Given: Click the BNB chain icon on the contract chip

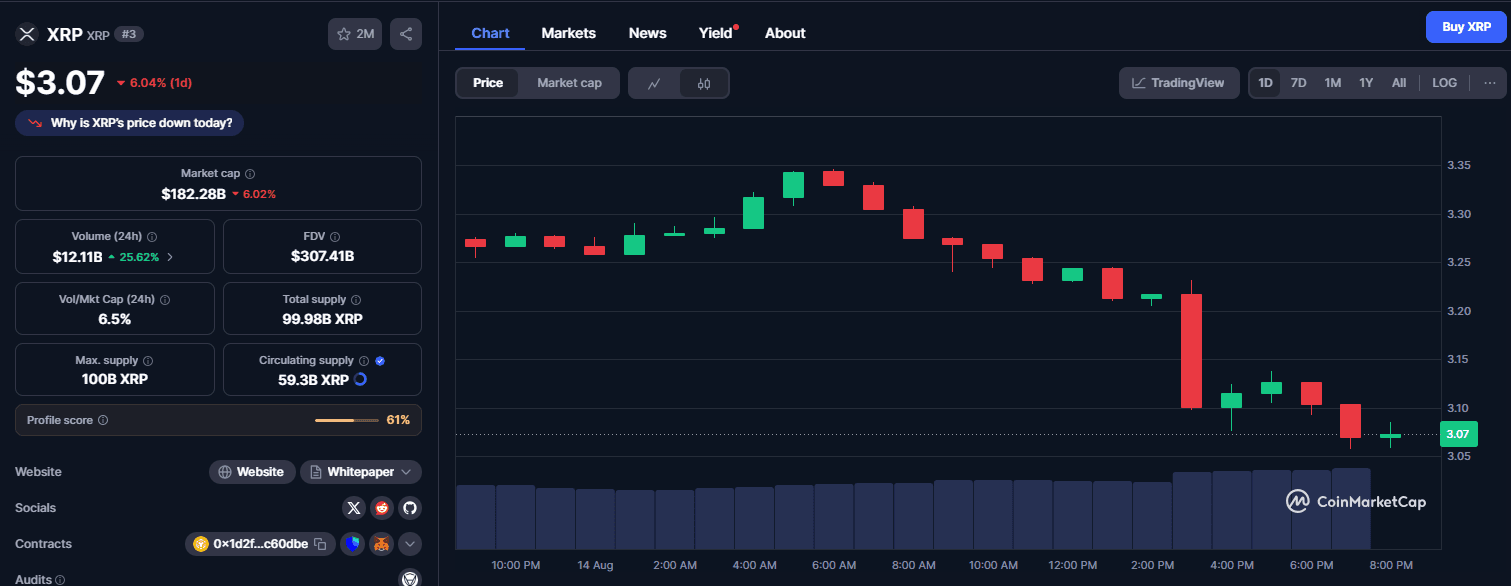Looking at the screenshot, I should [x=201, y=544].
